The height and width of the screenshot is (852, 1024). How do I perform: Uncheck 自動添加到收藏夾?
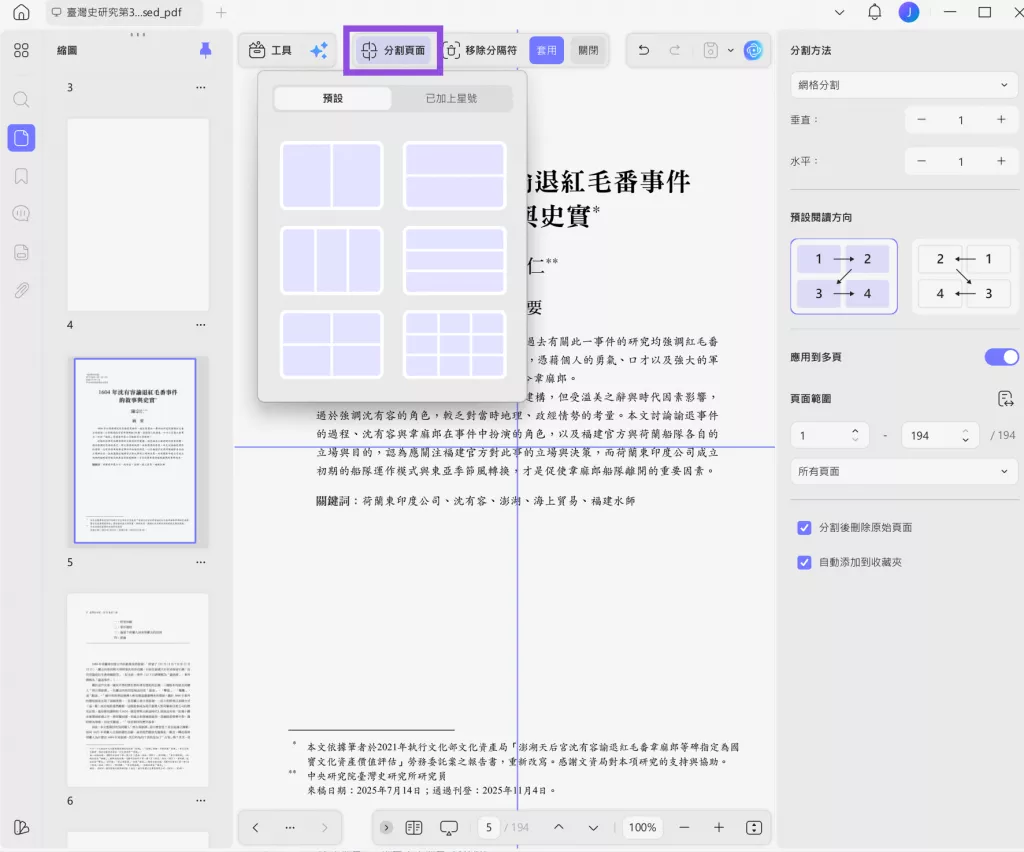(x=804, y=562)
